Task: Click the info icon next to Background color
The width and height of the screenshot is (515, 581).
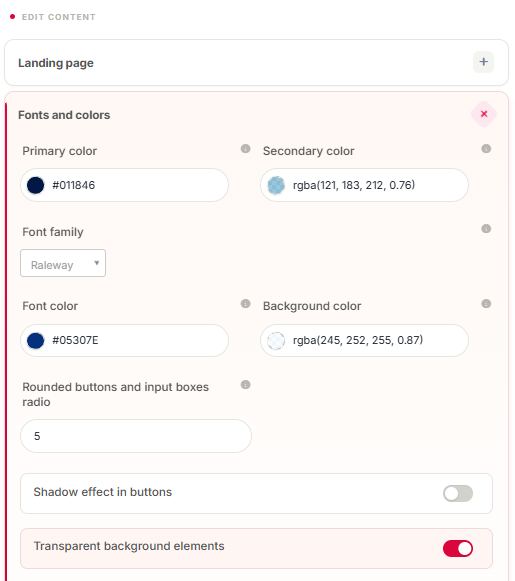Action: click(486, 304)
